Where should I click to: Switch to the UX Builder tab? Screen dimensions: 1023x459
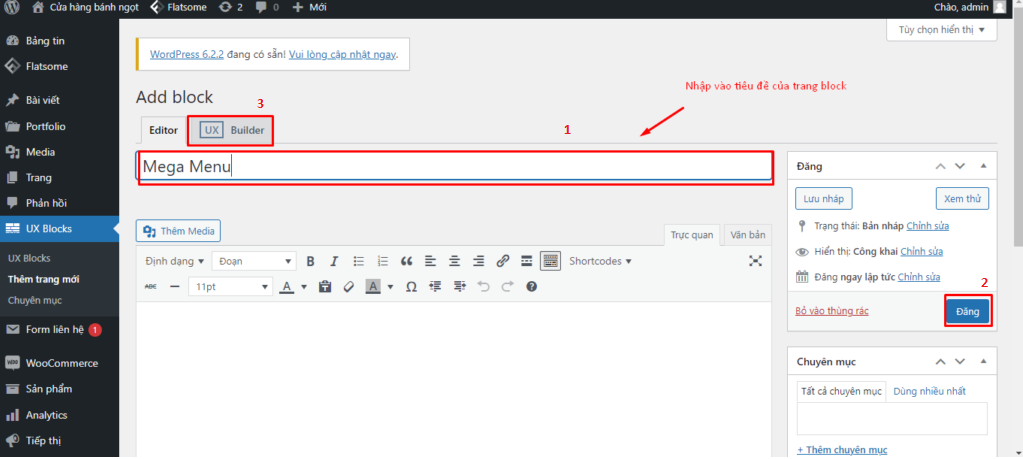(234, 130)
